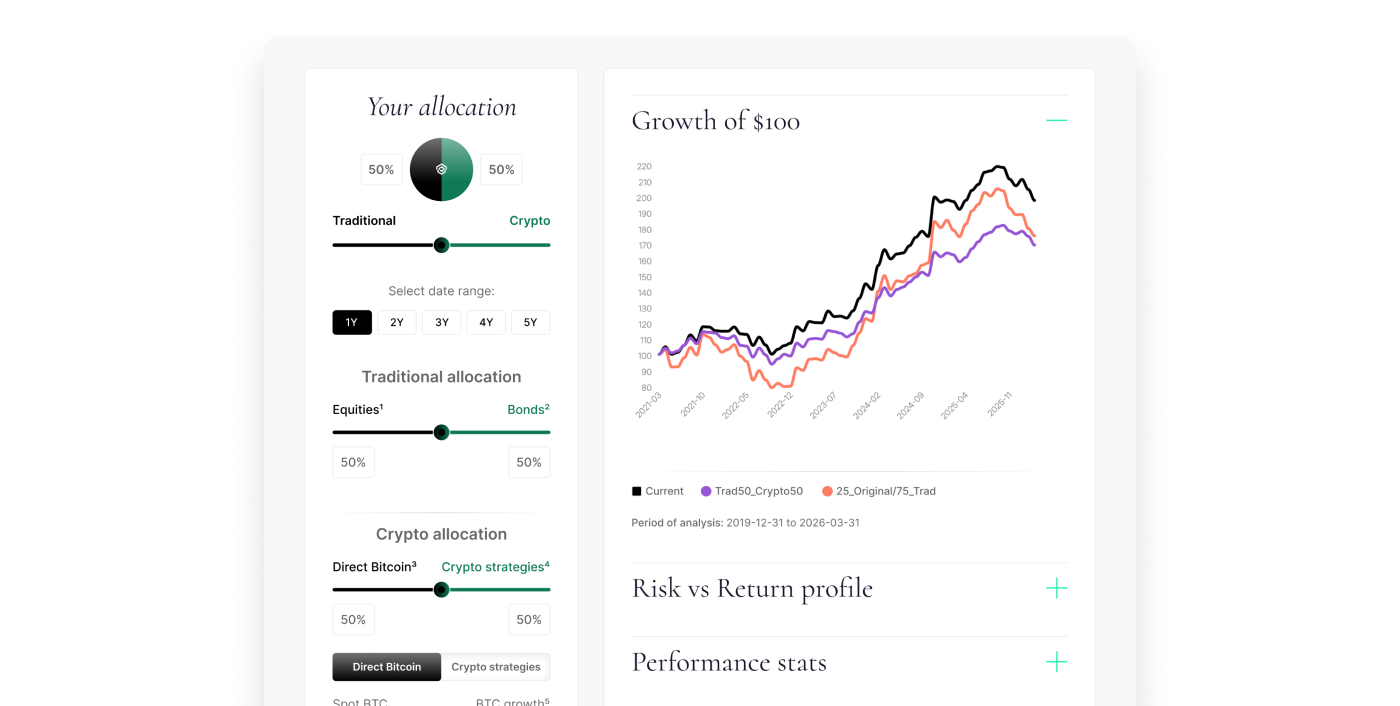The height and width of the screenshot is (706, 1400).
Task: Click the Traditional 50% input box
Action: click(x=381, y=170)
